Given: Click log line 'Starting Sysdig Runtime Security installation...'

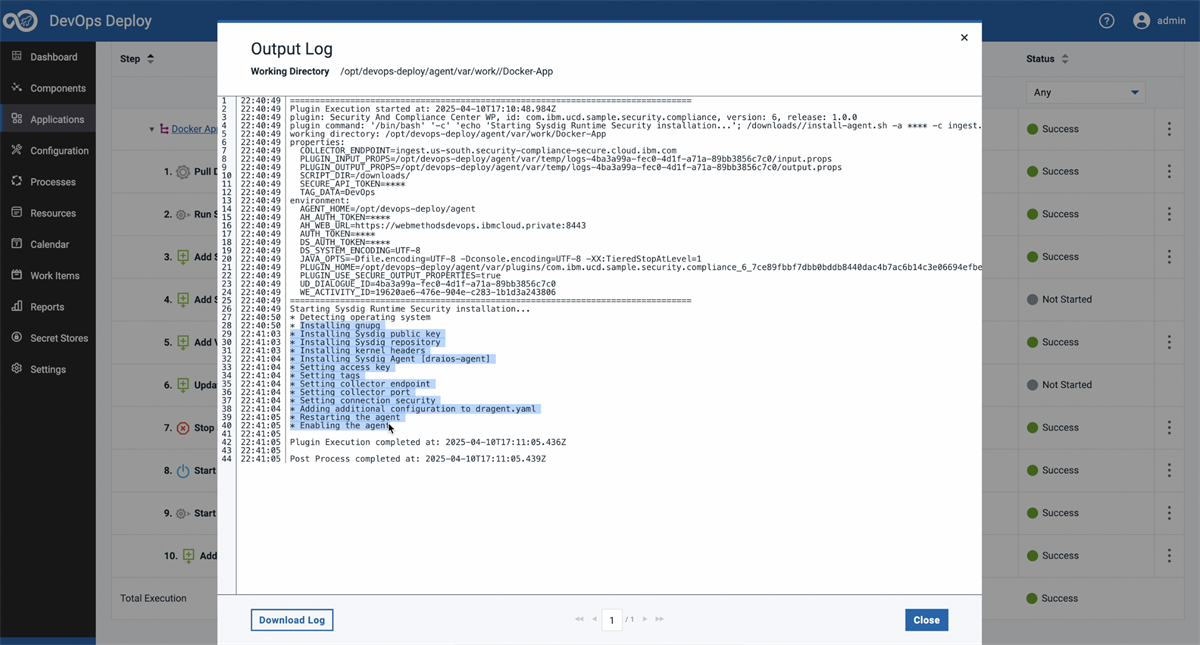Looking at the screenshot, I should click(410, 309).
